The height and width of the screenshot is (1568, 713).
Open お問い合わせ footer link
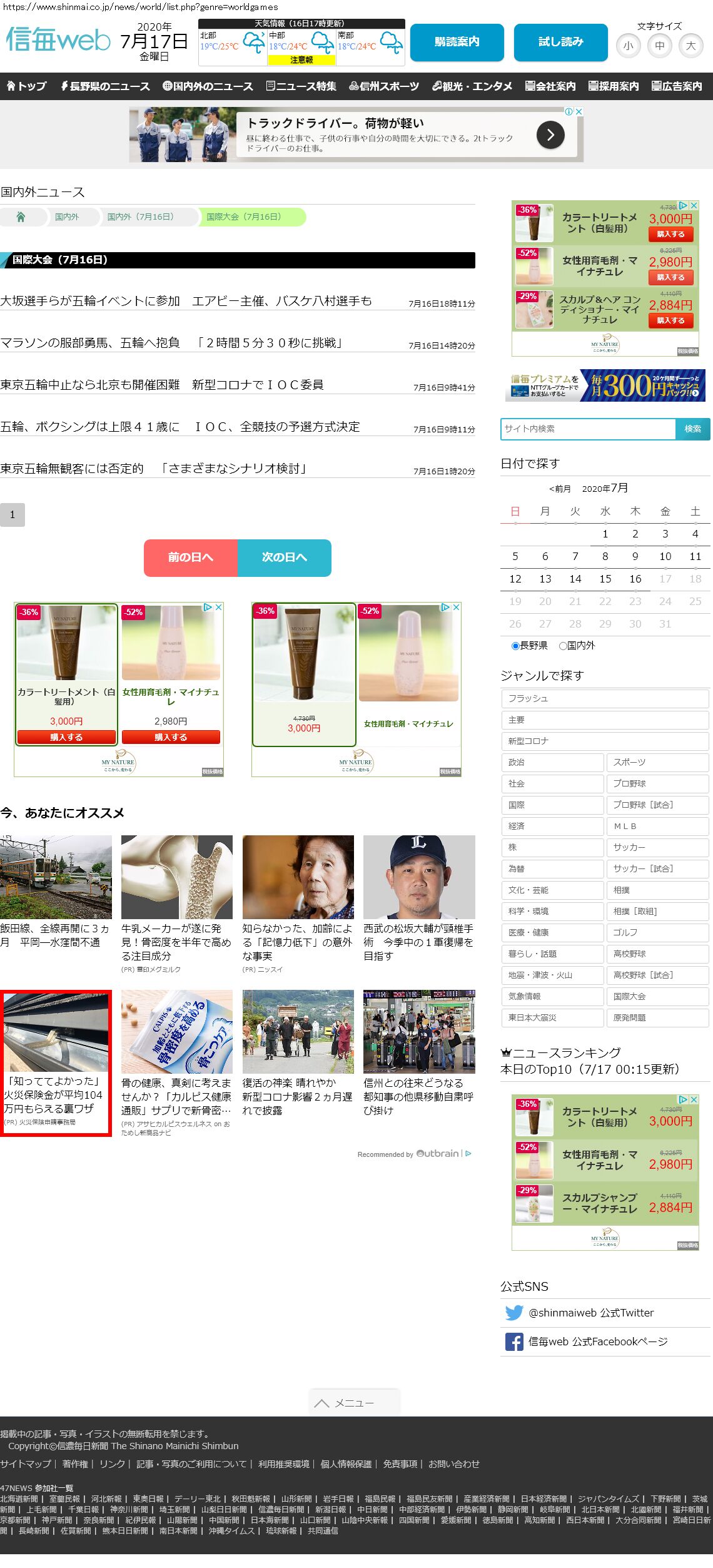pos(453,1464)
